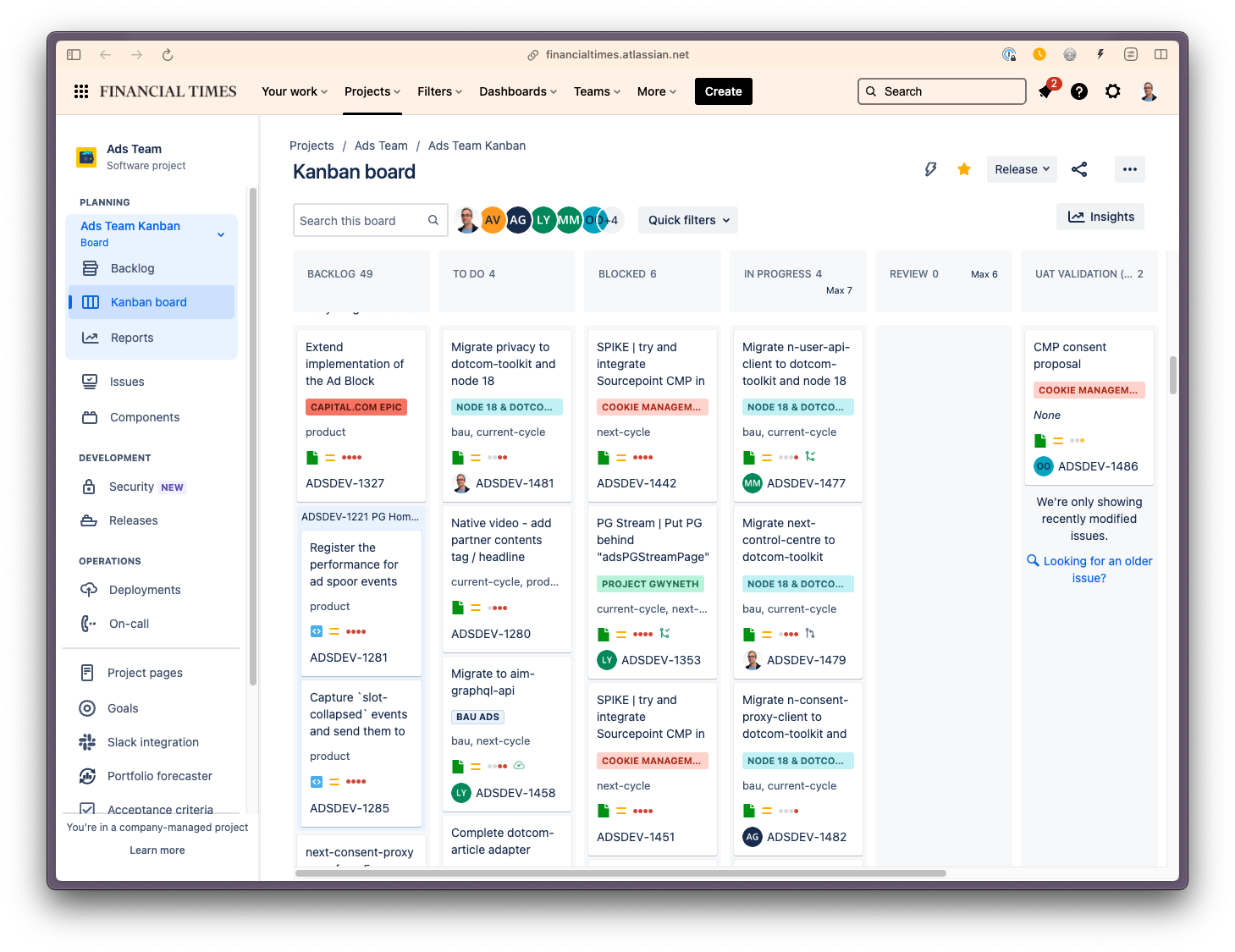The height and width of the screenshot is (952, 1235).
Task: Show the +4 additional assignees
Action: tap(612, 220)
